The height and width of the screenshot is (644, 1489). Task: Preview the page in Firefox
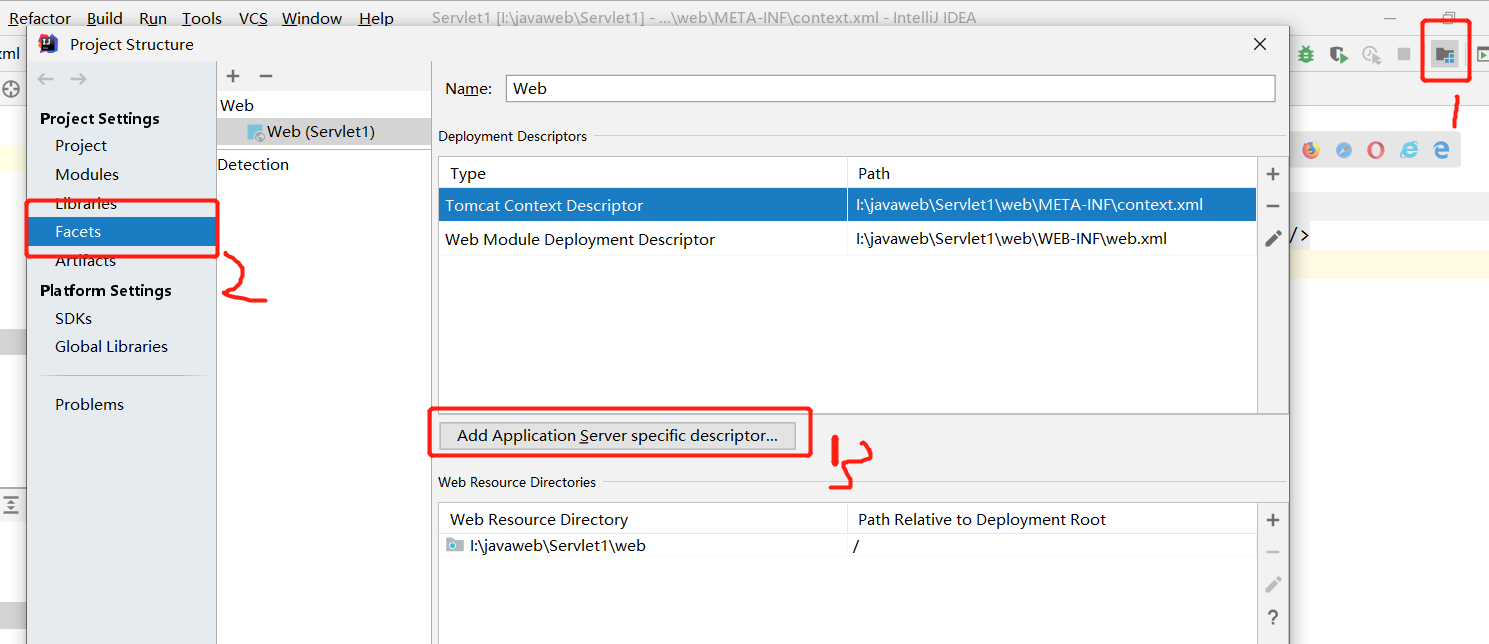pos(1311,150)
